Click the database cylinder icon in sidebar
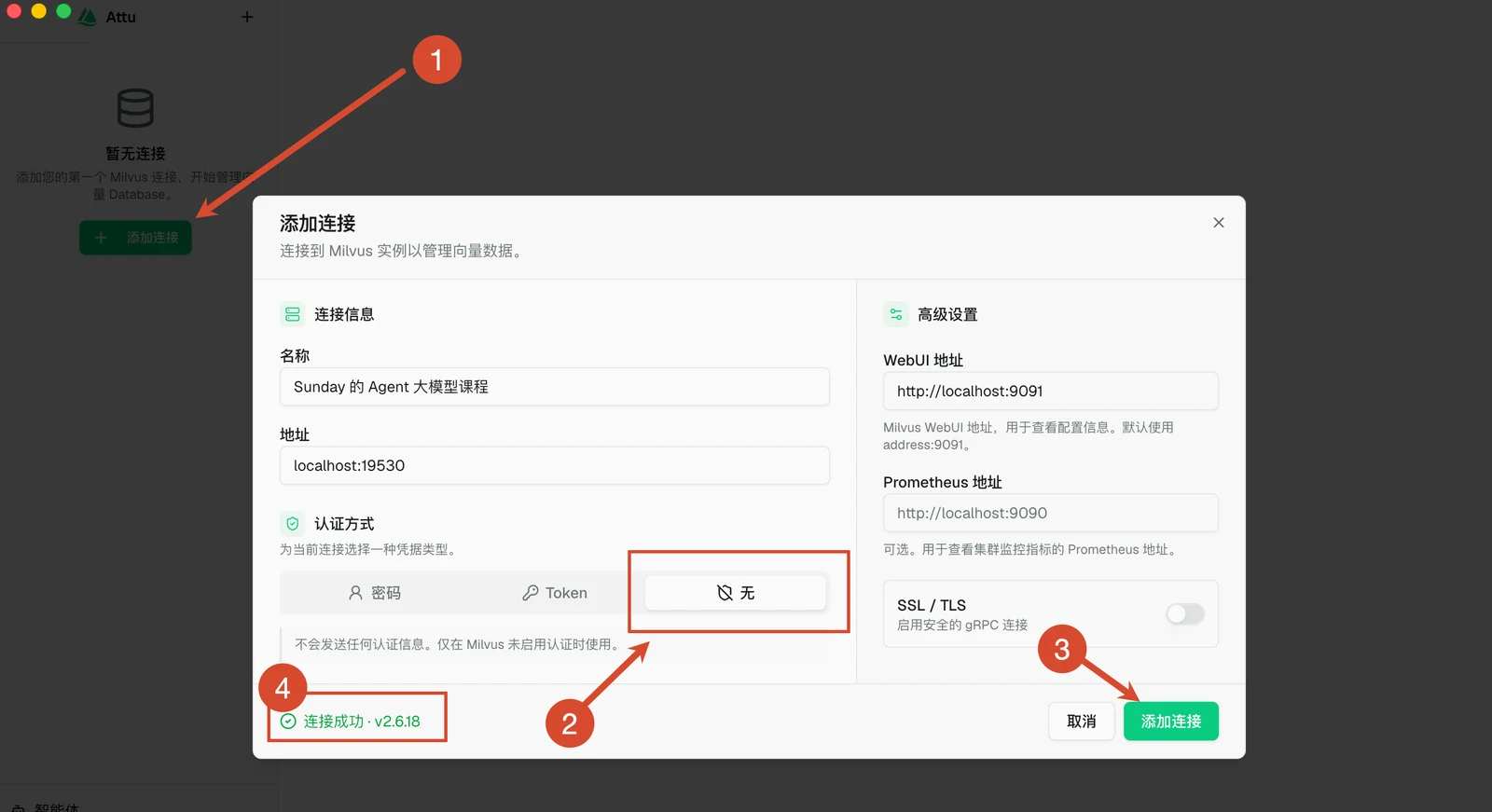 [x=135, y=108]
